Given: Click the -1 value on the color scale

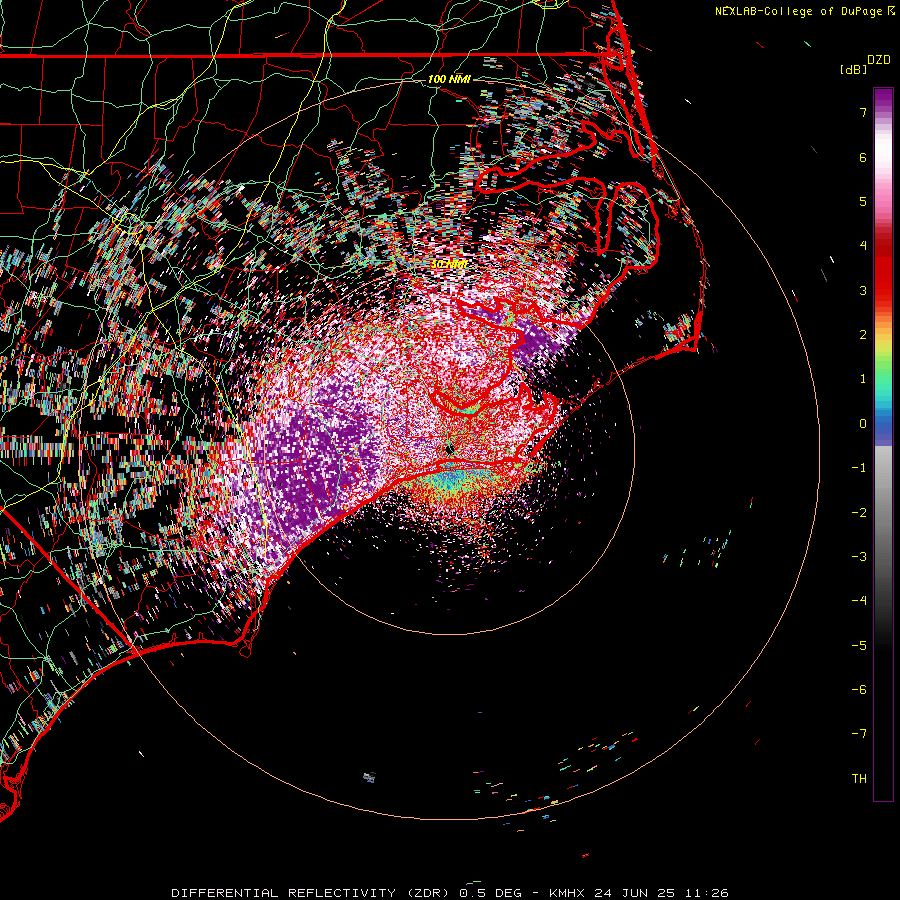Looking at the screenshot, I should [x=859, y=468].
